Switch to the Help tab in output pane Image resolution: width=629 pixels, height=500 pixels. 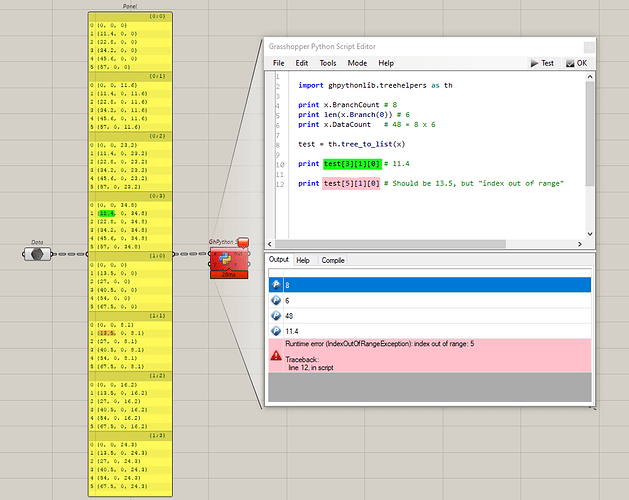click(303, 260)
